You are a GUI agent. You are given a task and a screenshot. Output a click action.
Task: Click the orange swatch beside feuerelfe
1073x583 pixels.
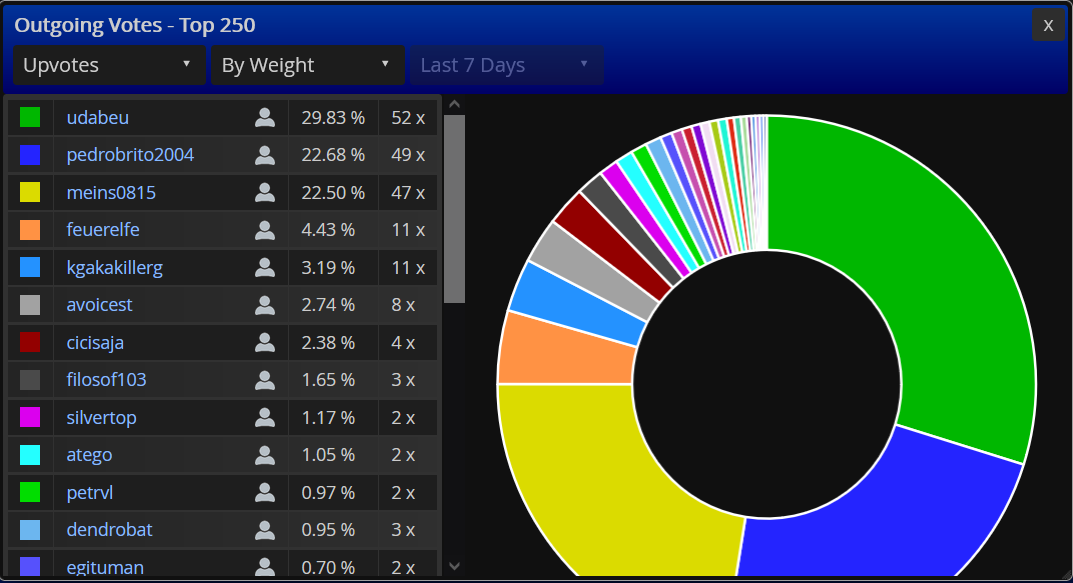pos(30,229)
